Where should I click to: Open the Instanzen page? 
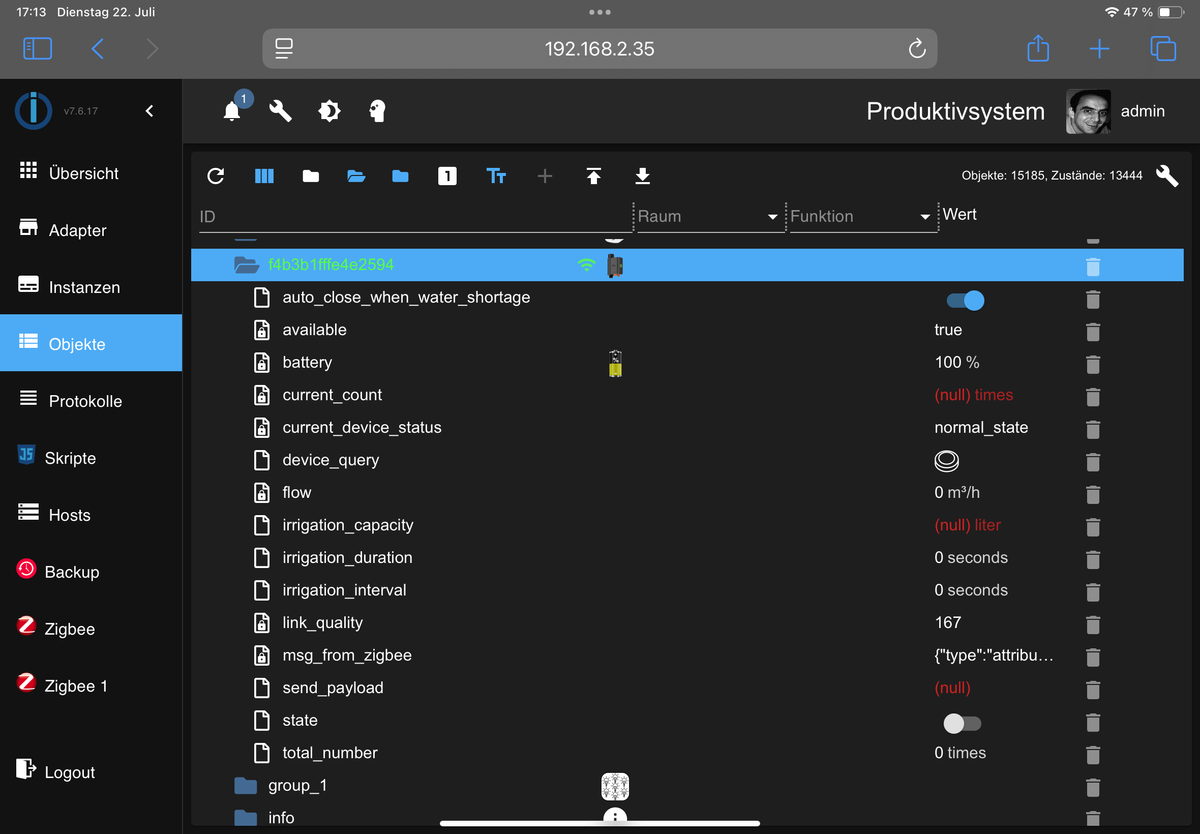91,287
